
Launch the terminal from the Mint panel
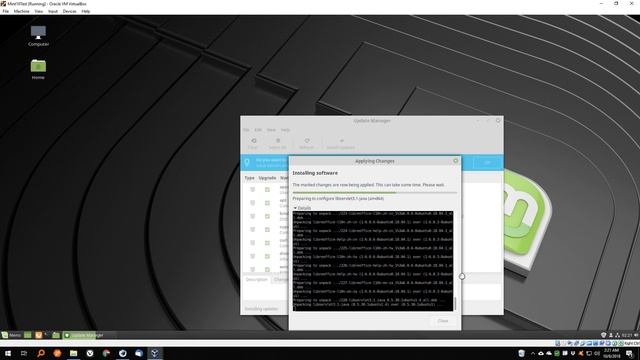47,335
